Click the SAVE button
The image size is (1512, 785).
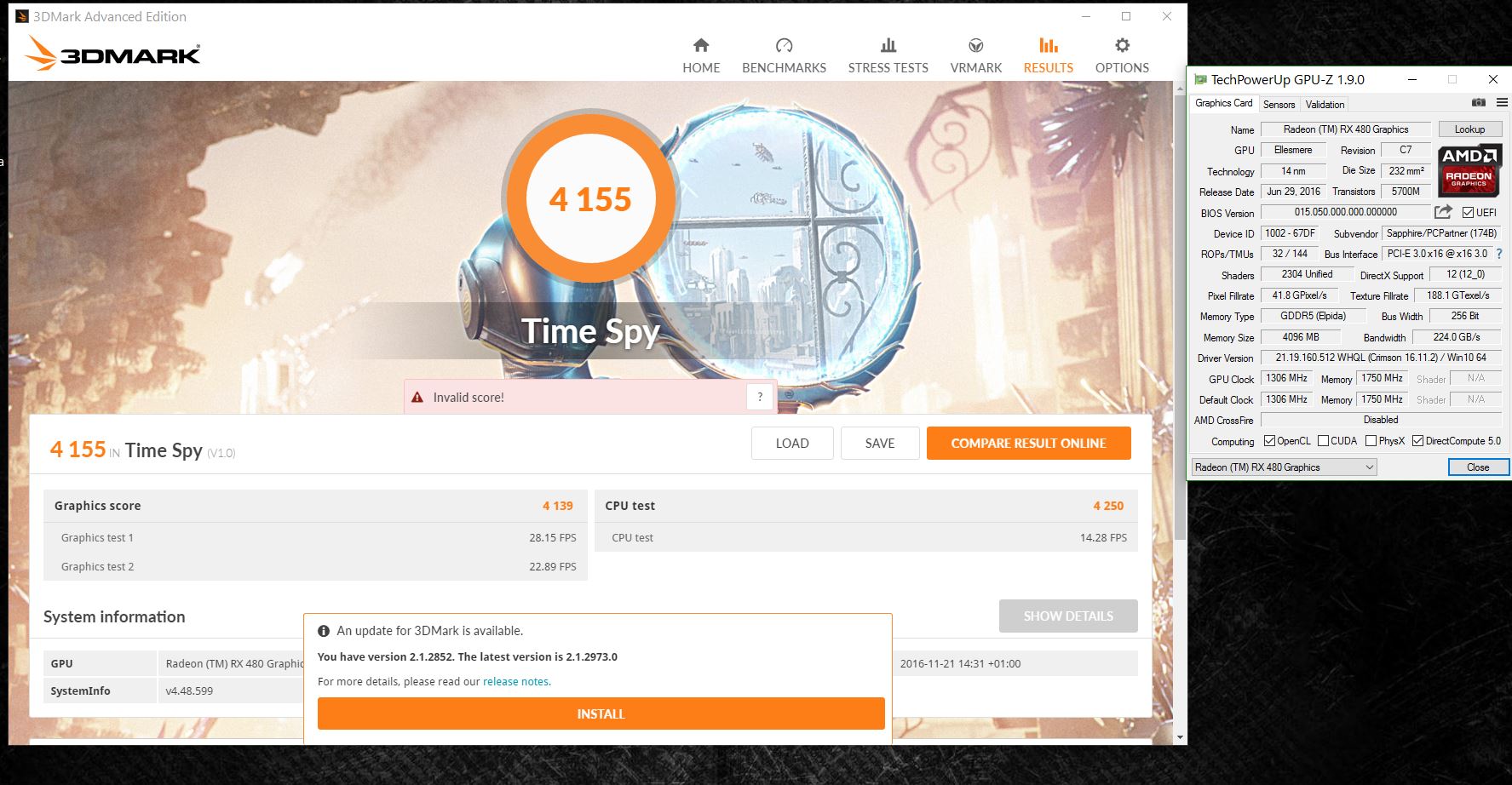[880, 444]
